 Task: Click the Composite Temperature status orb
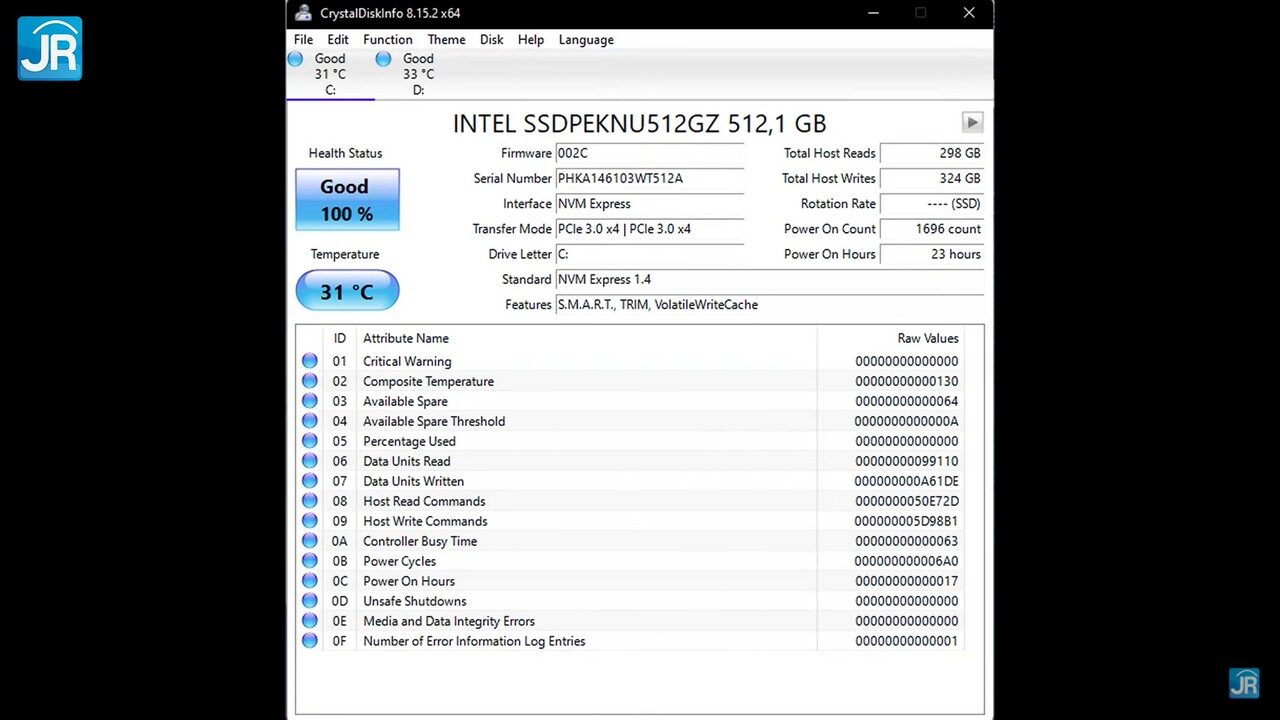tap(310, 381)
